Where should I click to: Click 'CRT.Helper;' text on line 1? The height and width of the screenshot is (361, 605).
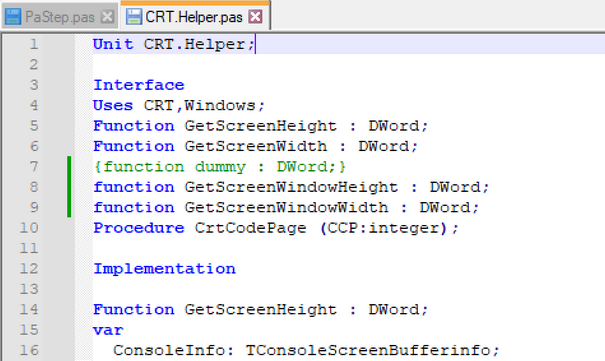pos(199,44)
